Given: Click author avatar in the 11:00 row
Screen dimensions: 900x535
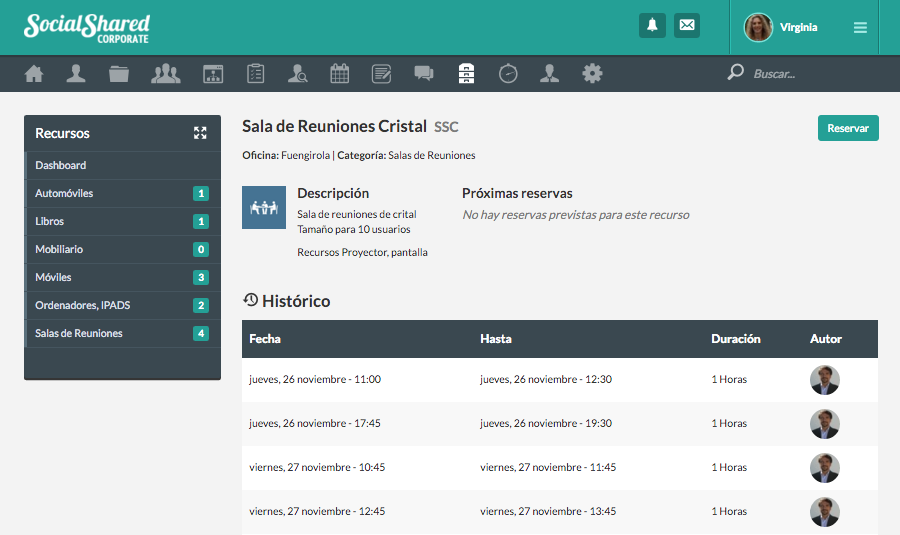Looking at the screenshot, I should 824,380.
